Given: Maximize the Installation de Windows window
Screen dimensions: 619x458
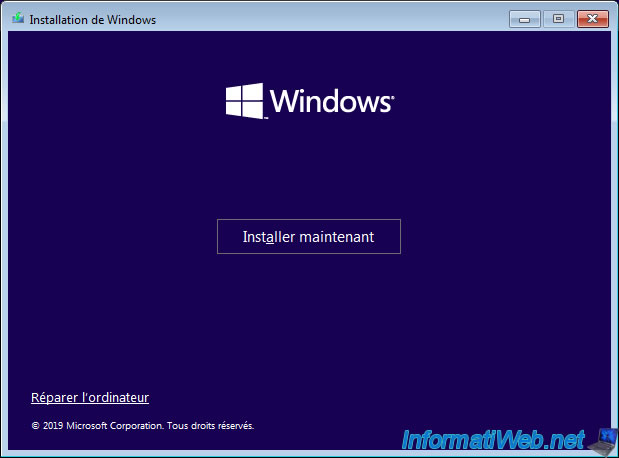Looking at the screenshot, I should [556, 18].
